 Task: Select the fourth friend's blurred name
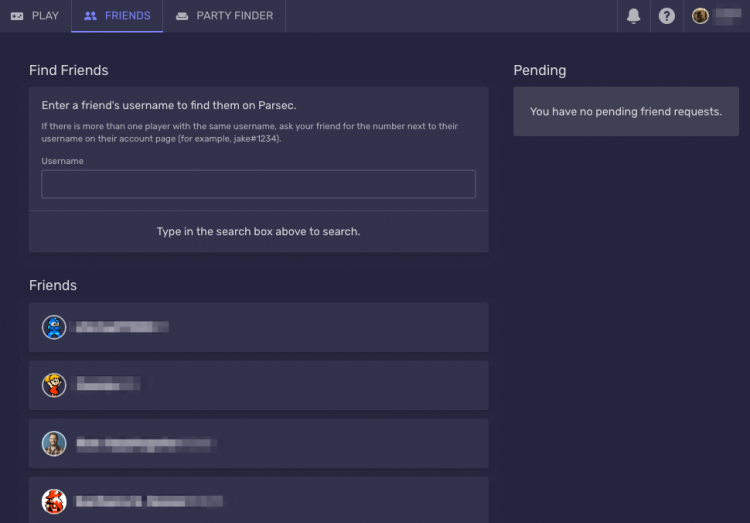pyautogui.click(x=149, y=500)
